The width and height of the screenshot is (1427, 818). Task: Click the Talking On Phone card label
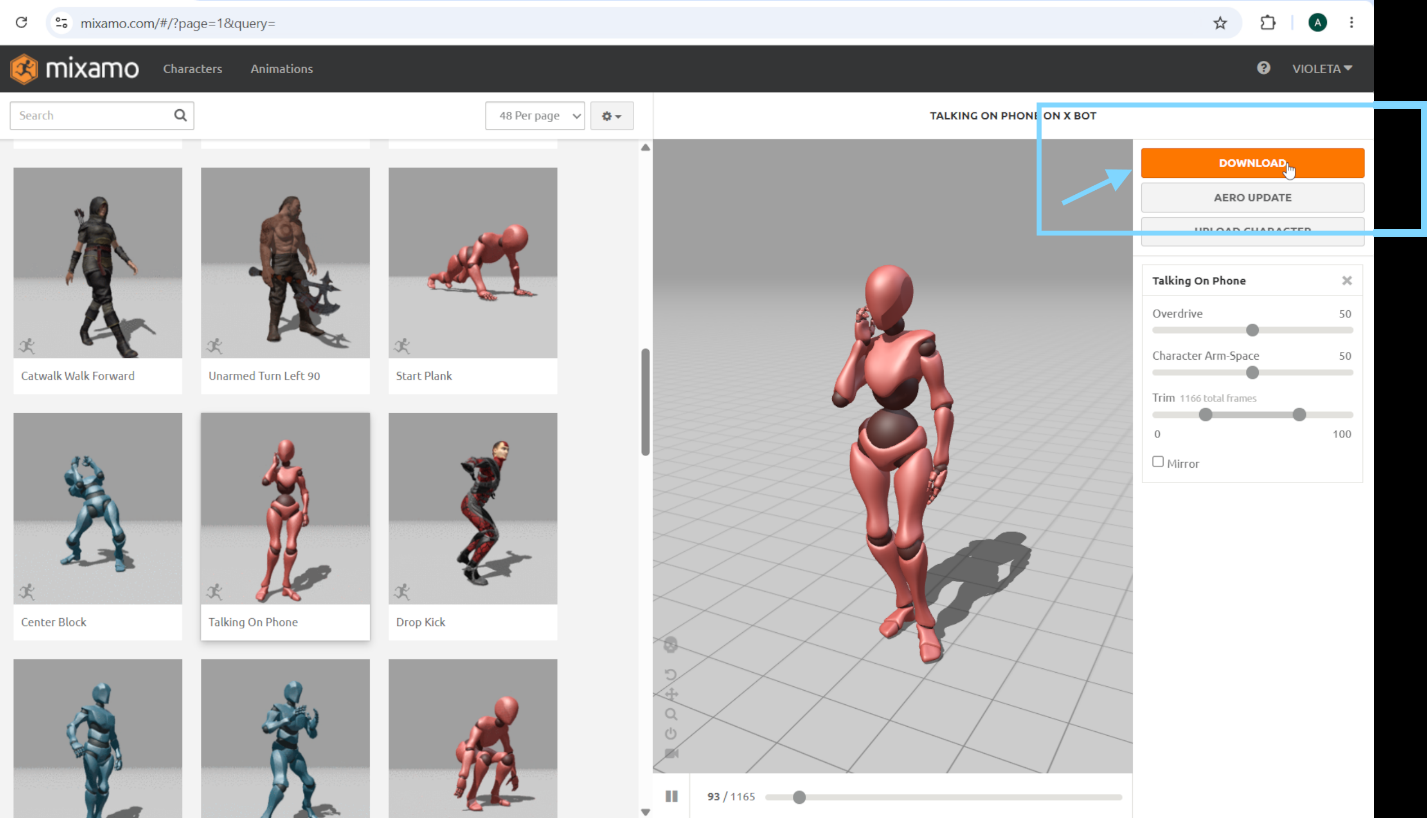tap(253, 622)
